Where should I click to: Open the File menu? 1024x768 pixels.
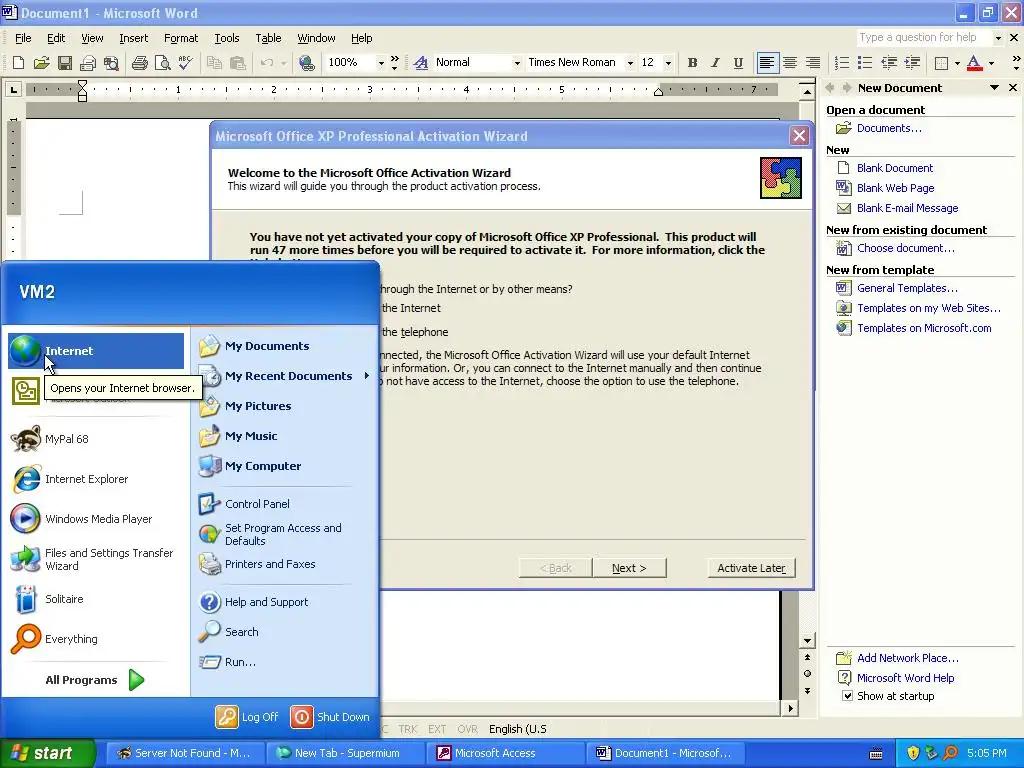23,38
